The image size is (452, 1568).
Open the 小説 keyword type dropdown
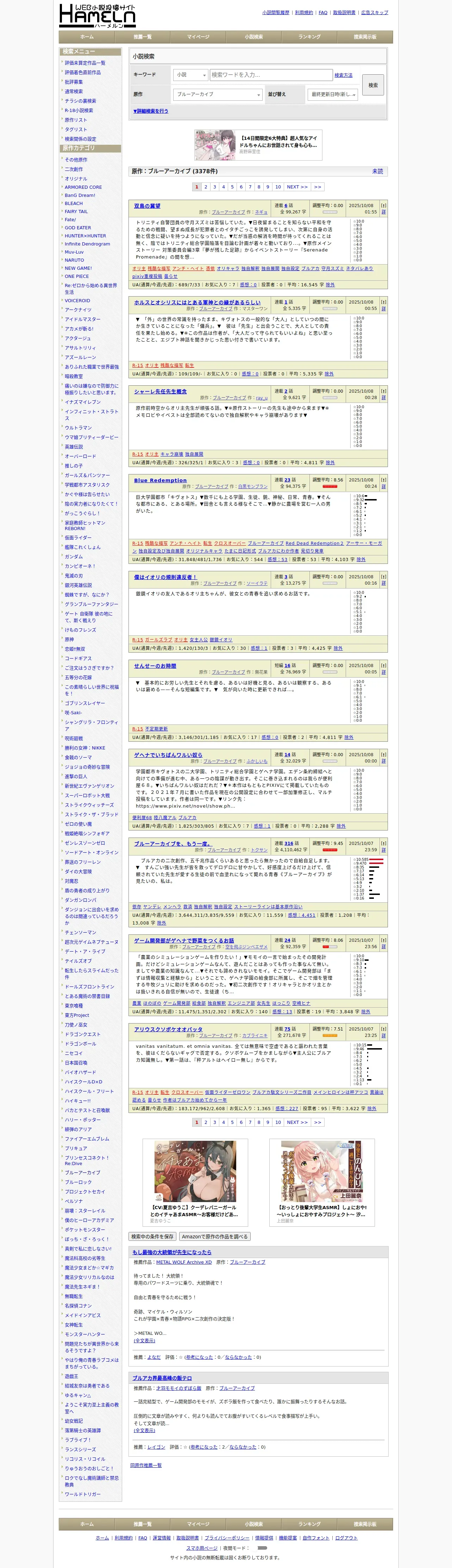[x=190, y=75]
